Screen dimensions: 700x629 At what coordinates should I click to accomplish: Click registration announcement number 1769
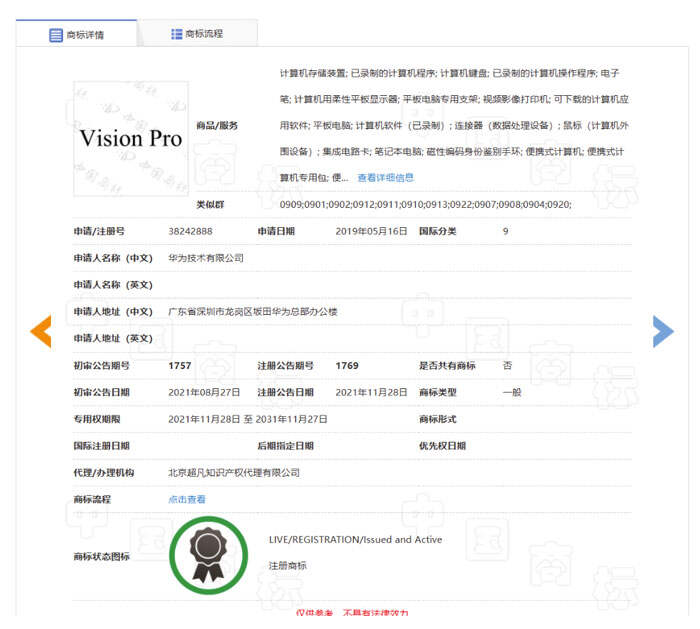coord(347,365)
